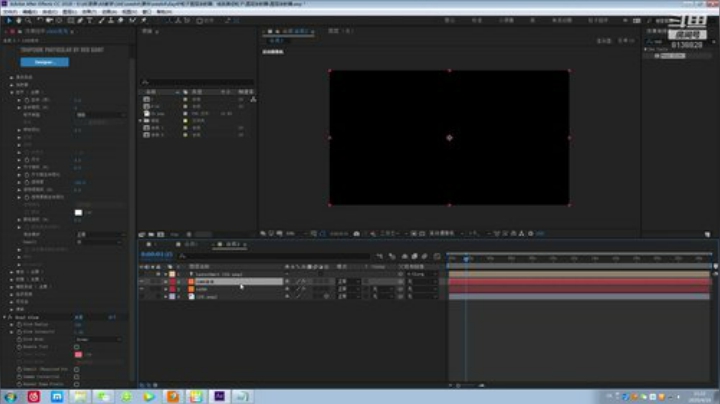Select the Unified Camera tool
The image size is (720, 404).
tap(49, 21)
